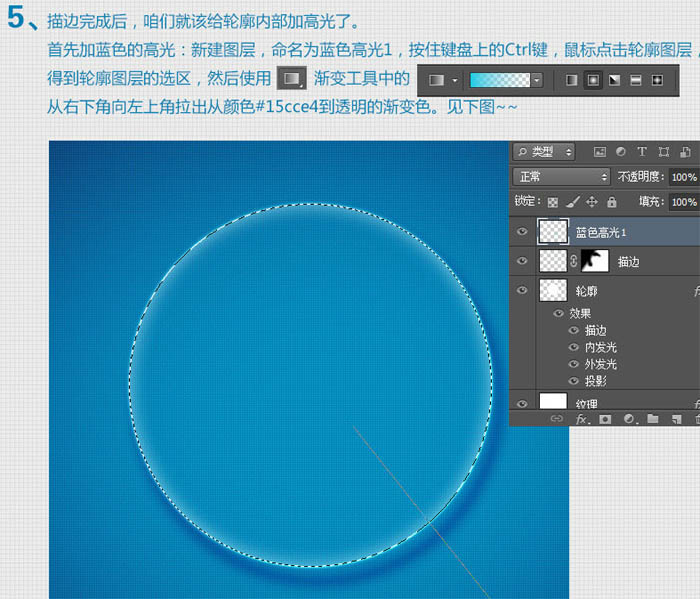Screen dimensions: 700x599
Task: Choose the Radial gradient style
Action: (x=593, y=80)
